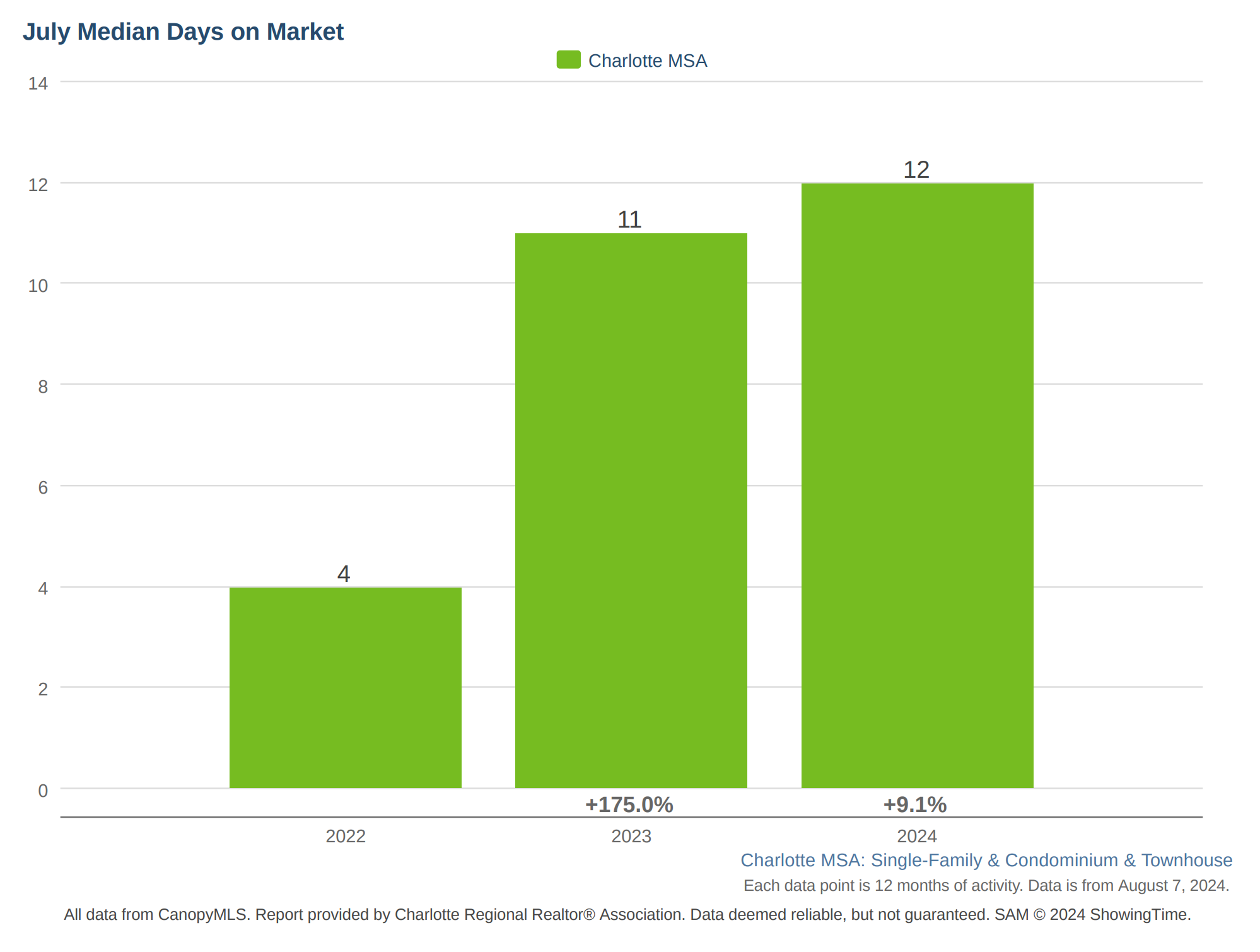Click the value label 11 above 2023 bar

click(629, 219)
